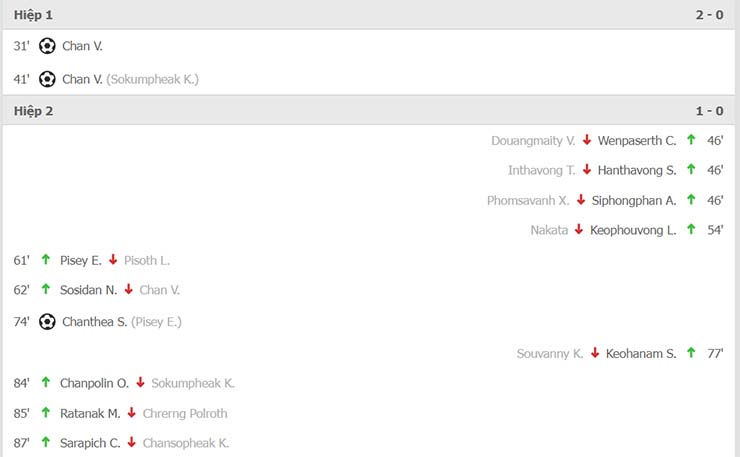Open player Keophouvong L.
This screenshot has width=740, height=457.
(x=633, y=230)
